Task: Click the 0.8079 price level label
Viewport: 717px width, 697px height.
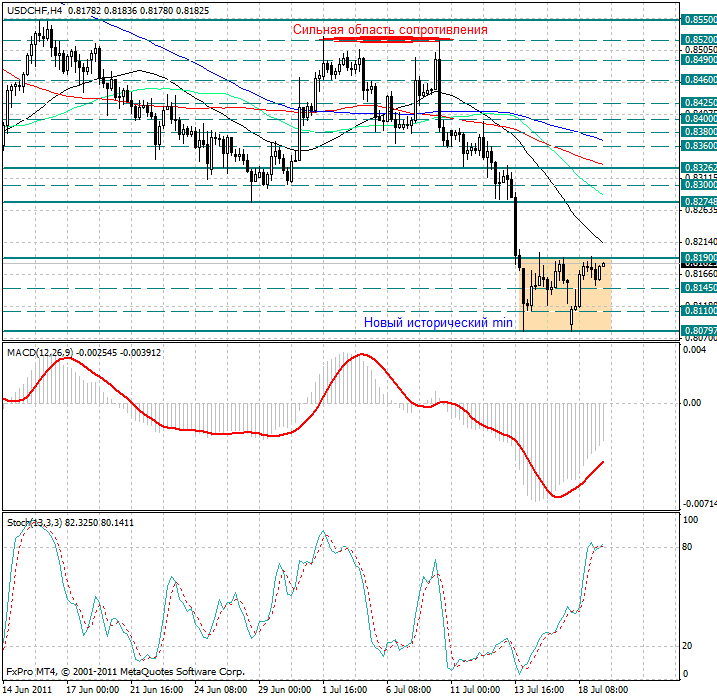Action: [698, 330]
